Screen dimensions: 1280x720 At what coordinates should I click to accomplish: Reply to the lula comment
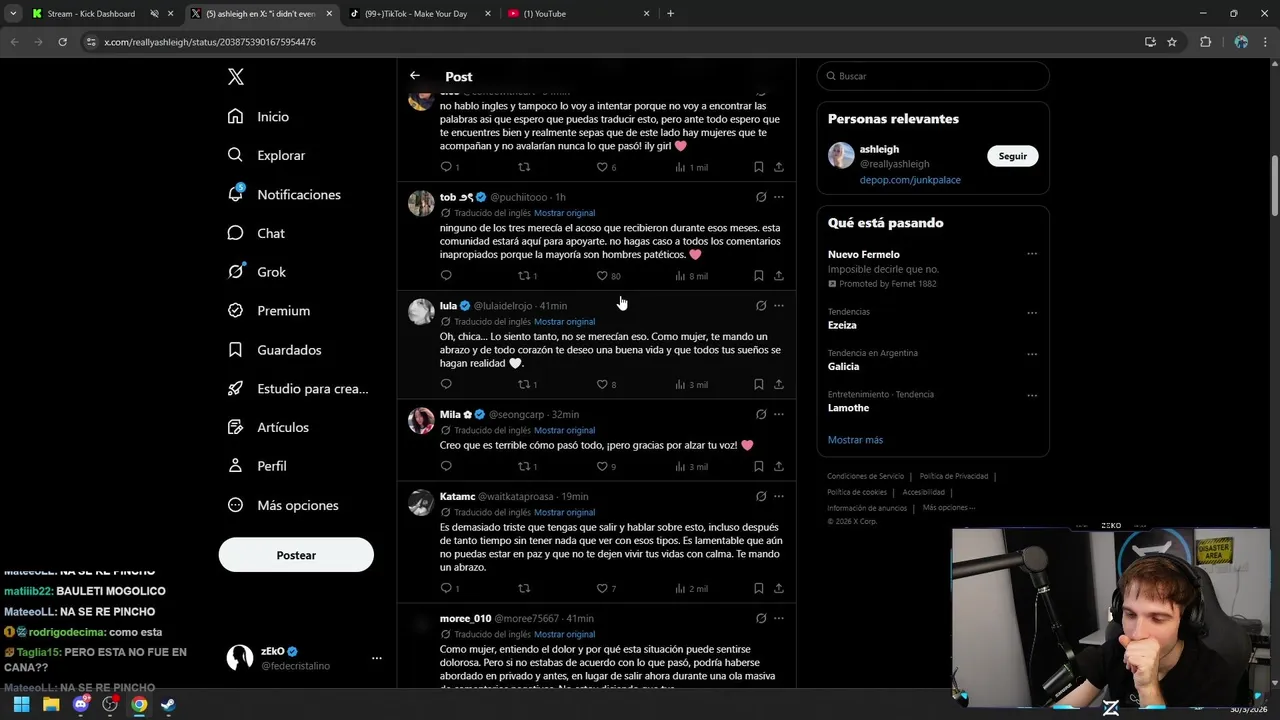point(446,384)
